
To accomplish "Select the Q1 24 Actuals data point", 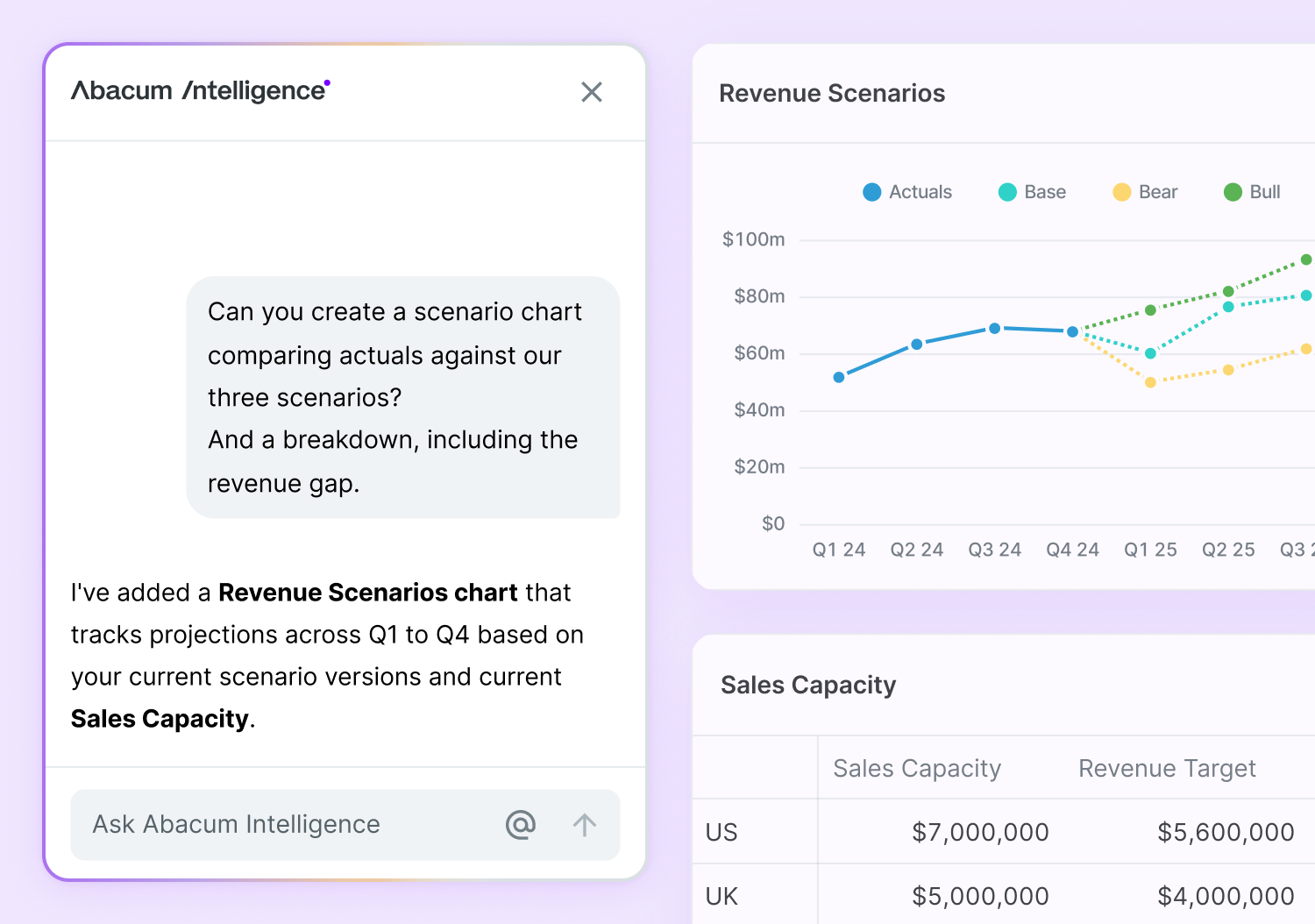I will 839,377.
